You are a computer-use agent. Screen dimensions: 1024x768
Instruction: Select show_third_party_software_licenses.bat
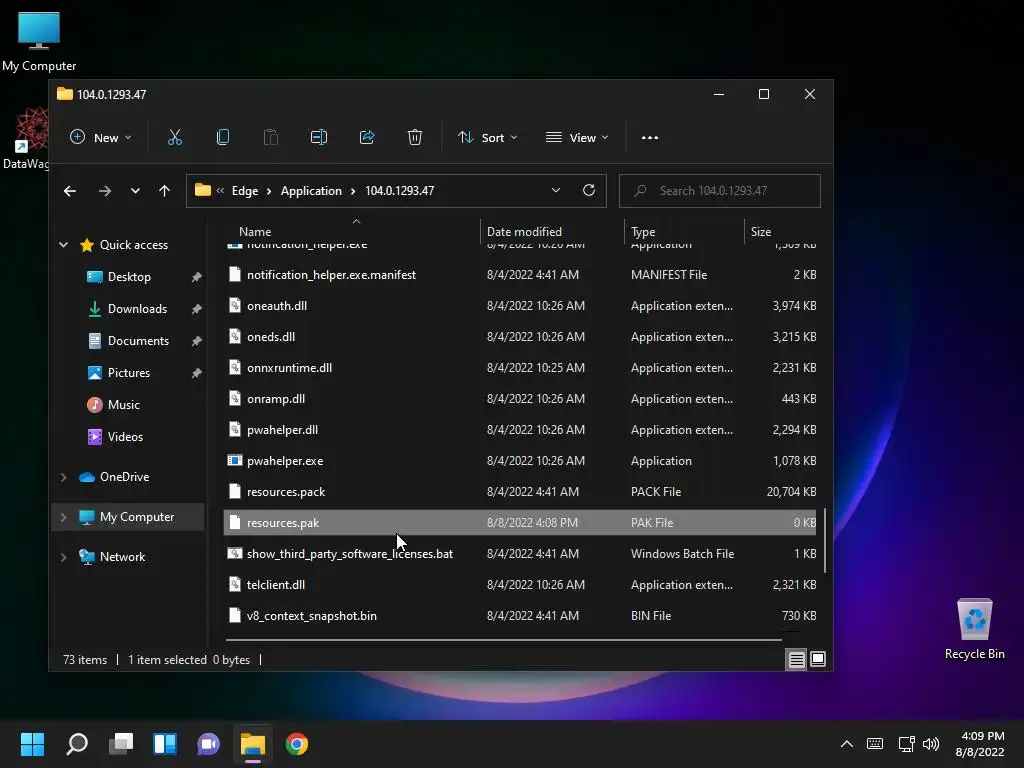click(x=520, y=554)
